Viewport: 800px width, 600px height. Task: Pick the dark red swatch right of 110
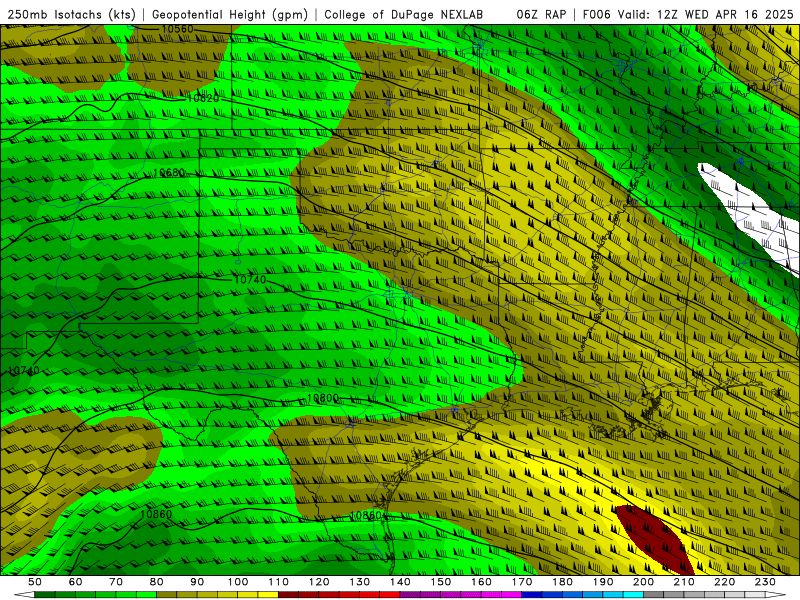(x=288, y=595)
